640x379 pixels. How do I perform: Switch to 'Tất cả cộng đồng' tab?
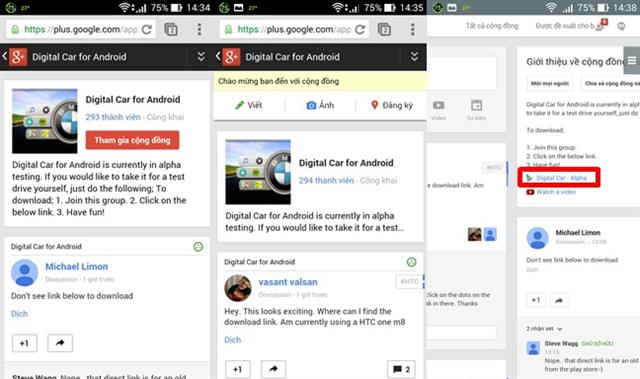pos(492,26)
